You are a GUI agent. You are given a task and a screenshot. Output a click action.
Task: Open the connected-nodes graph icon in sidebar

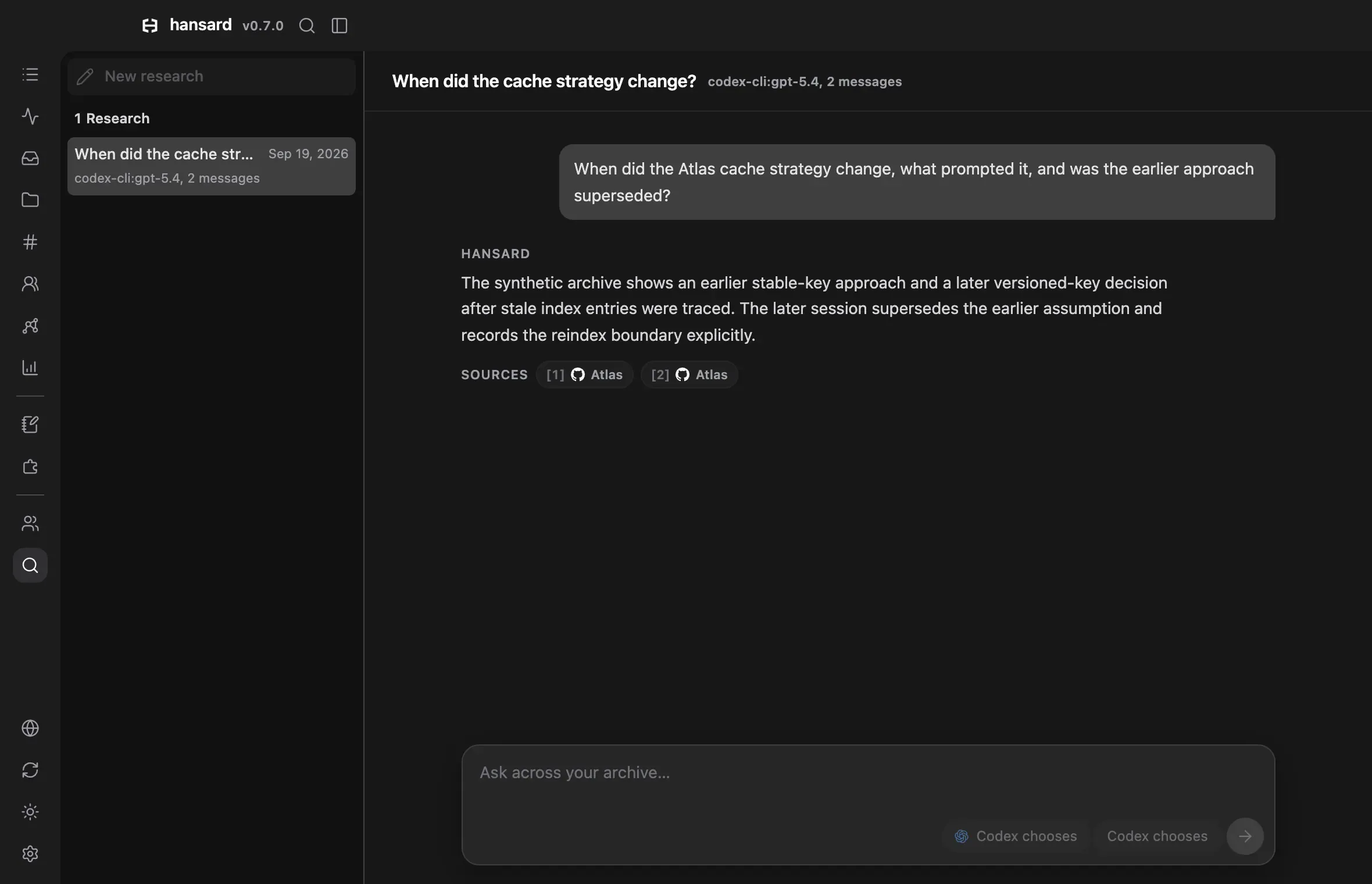30,326
